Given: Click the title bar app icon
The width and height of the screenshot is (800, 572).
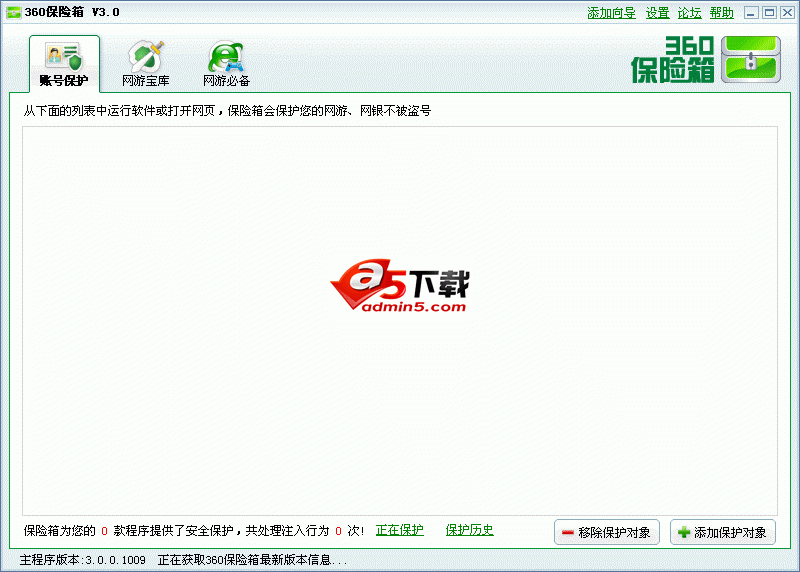Looking at the screenshot, I should pos(13,12).
